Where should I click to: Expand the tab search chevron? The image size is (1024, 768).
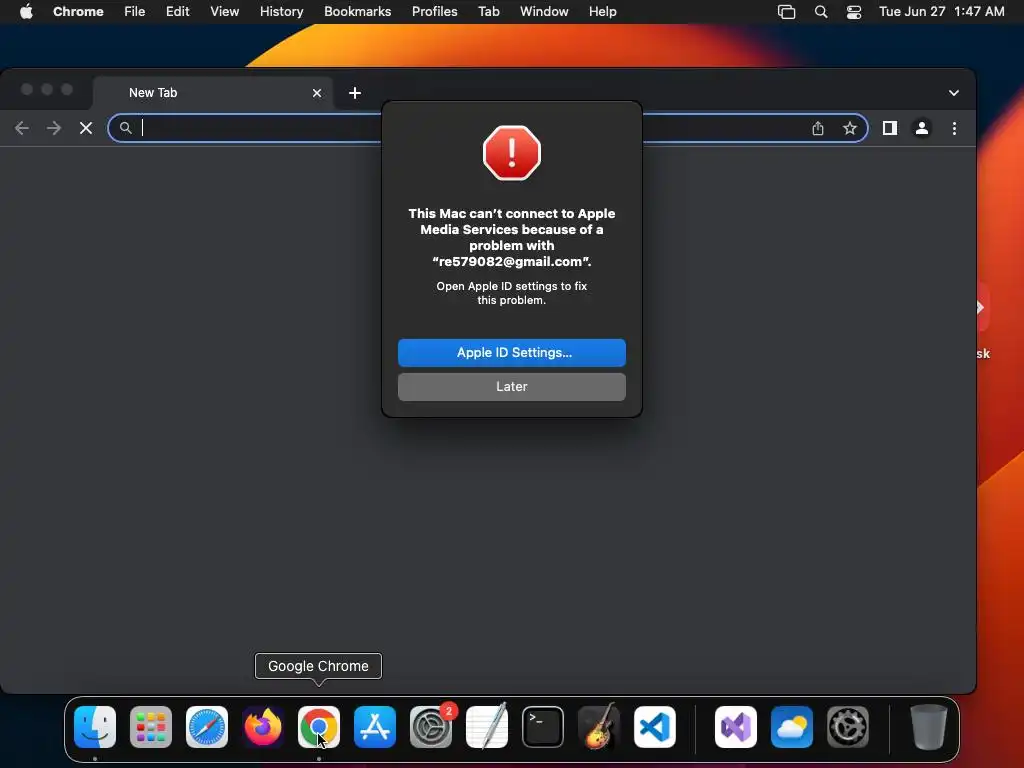(953, 93)
